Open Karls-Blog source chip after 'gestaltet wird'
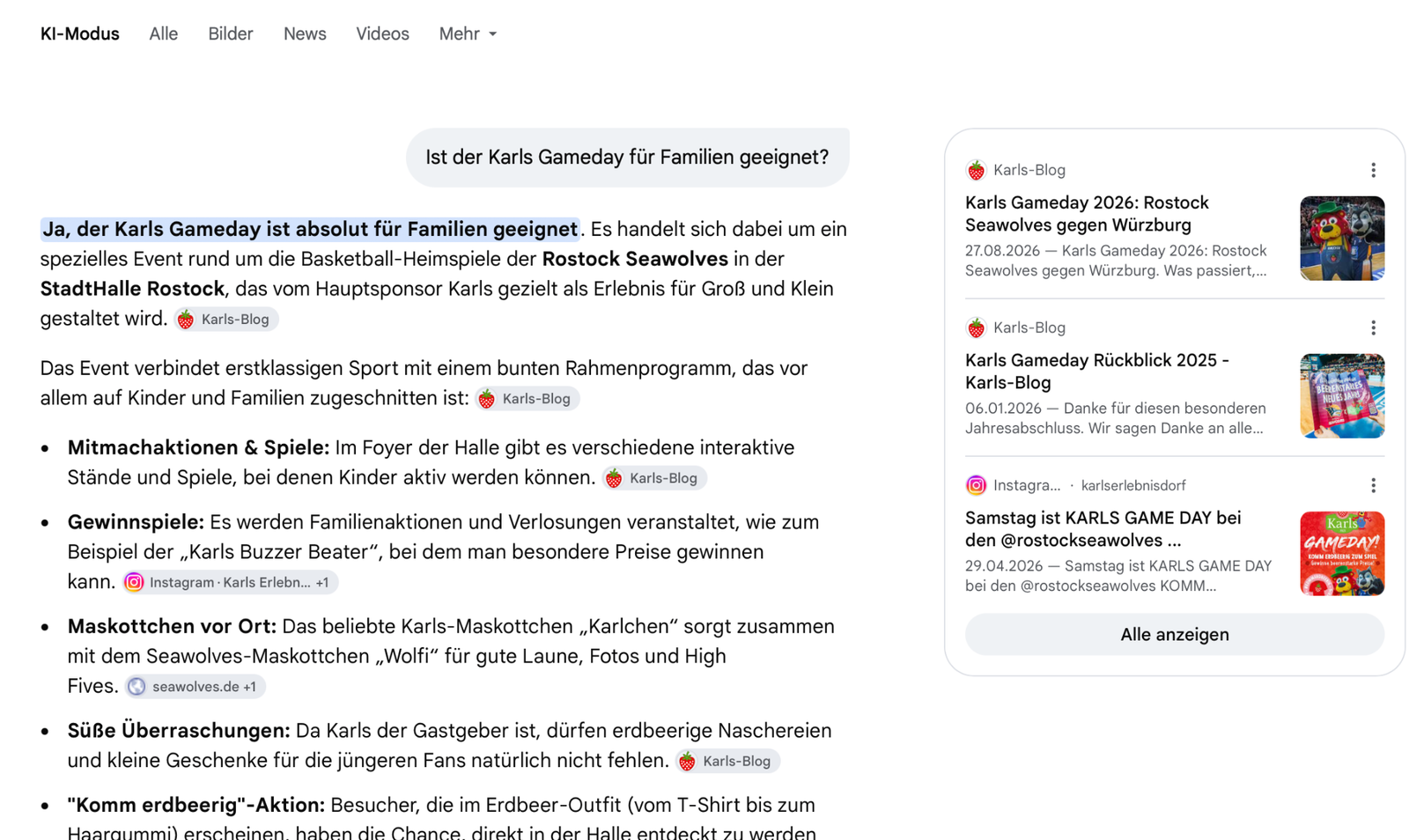The width and height of the screenshot is (1409, 840). coord(225,320)
